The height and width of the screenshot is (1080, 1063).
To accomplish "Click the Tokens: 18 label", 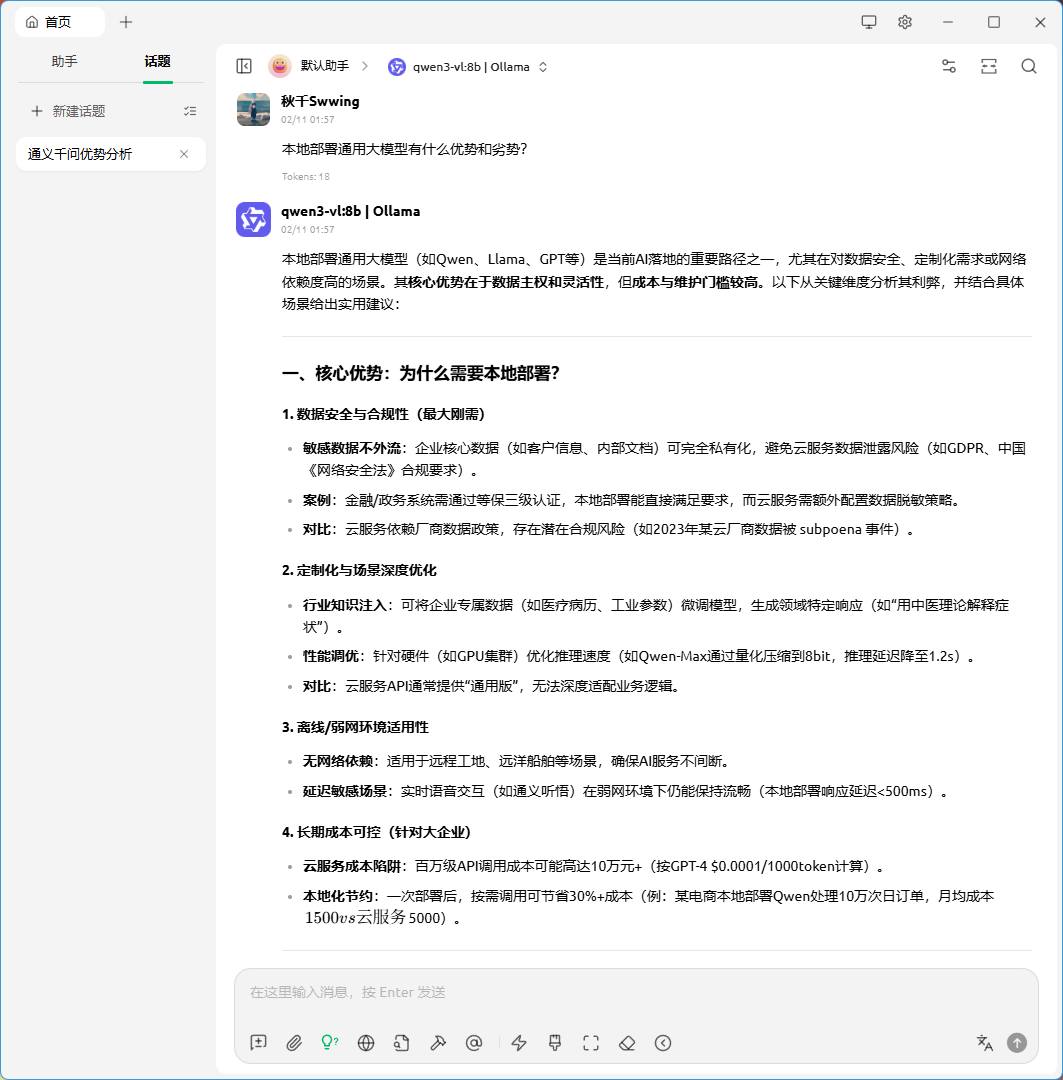I will coord(306,176).
